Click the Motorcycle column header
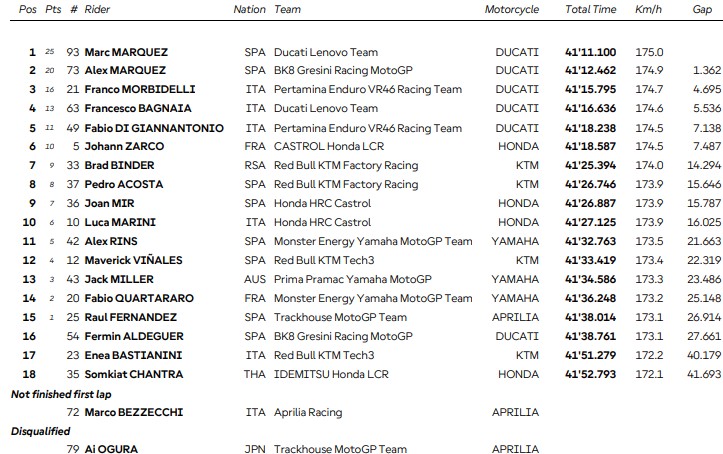This screenshot has height=454, width=723. tap(511, 10)
